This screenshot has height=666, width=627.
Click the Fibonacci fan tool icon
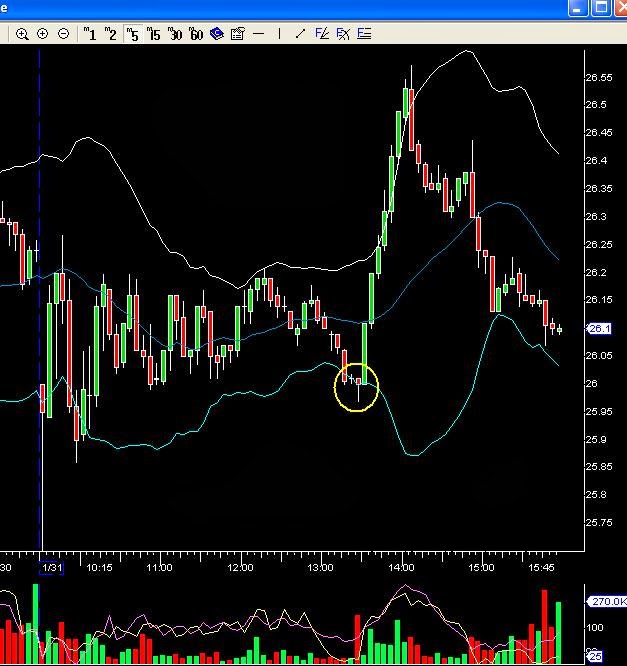pos(322,34)
